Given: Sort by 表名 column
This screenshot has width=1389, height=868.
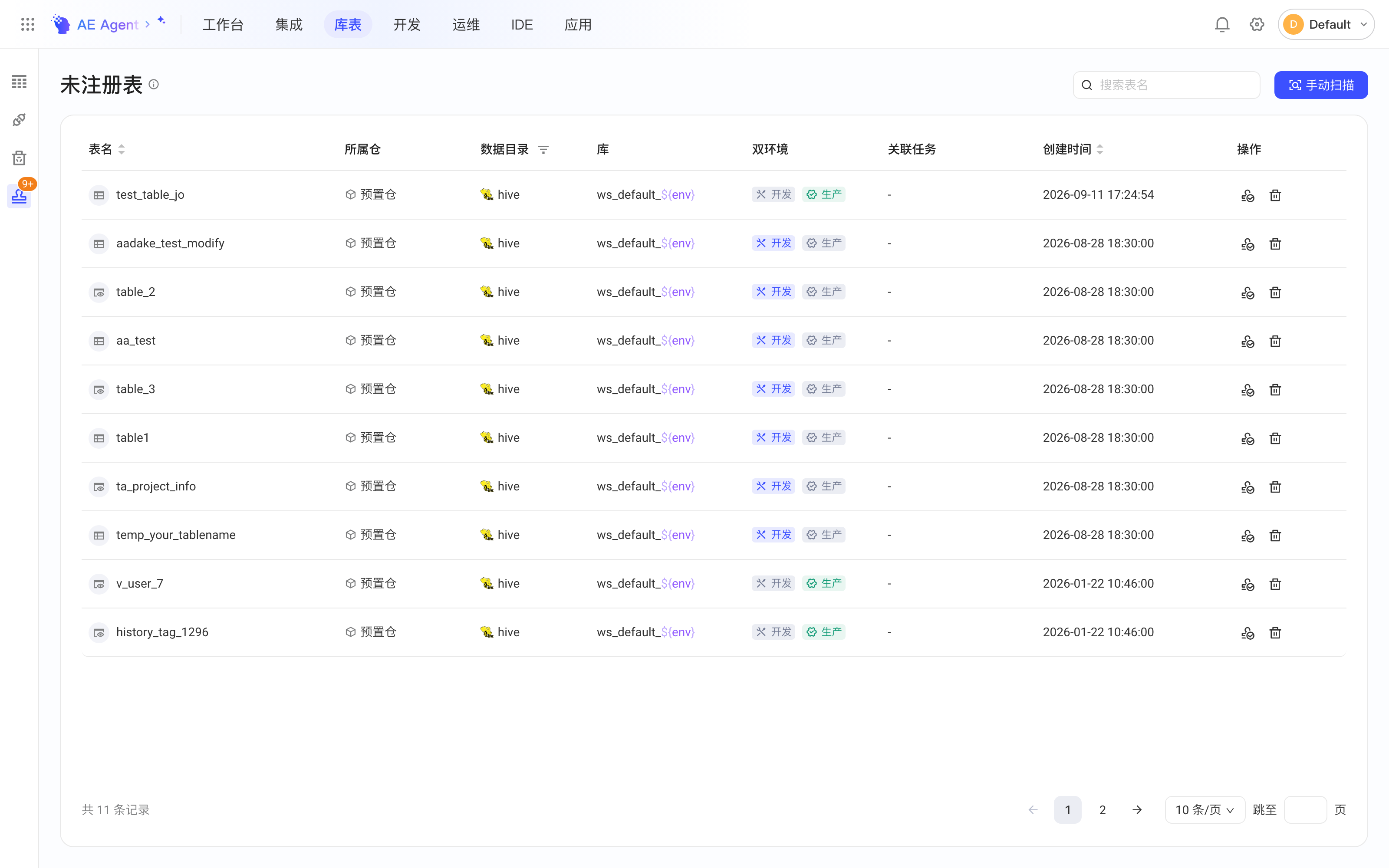Looking at the screenshot, I should click(x=121, y=149).
